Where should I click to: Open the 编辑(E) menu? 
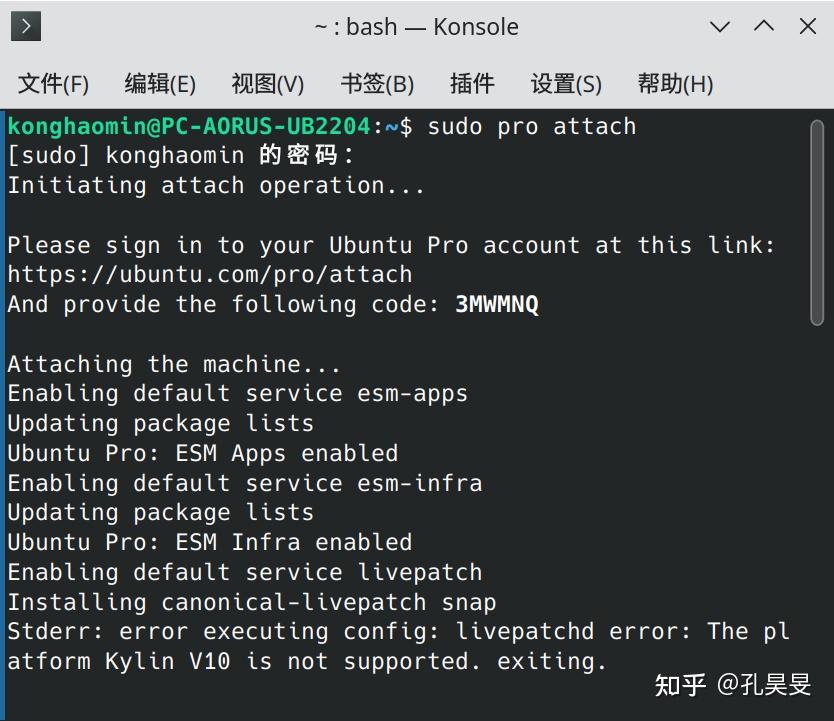pyautogui.click(x=160, y=84)
